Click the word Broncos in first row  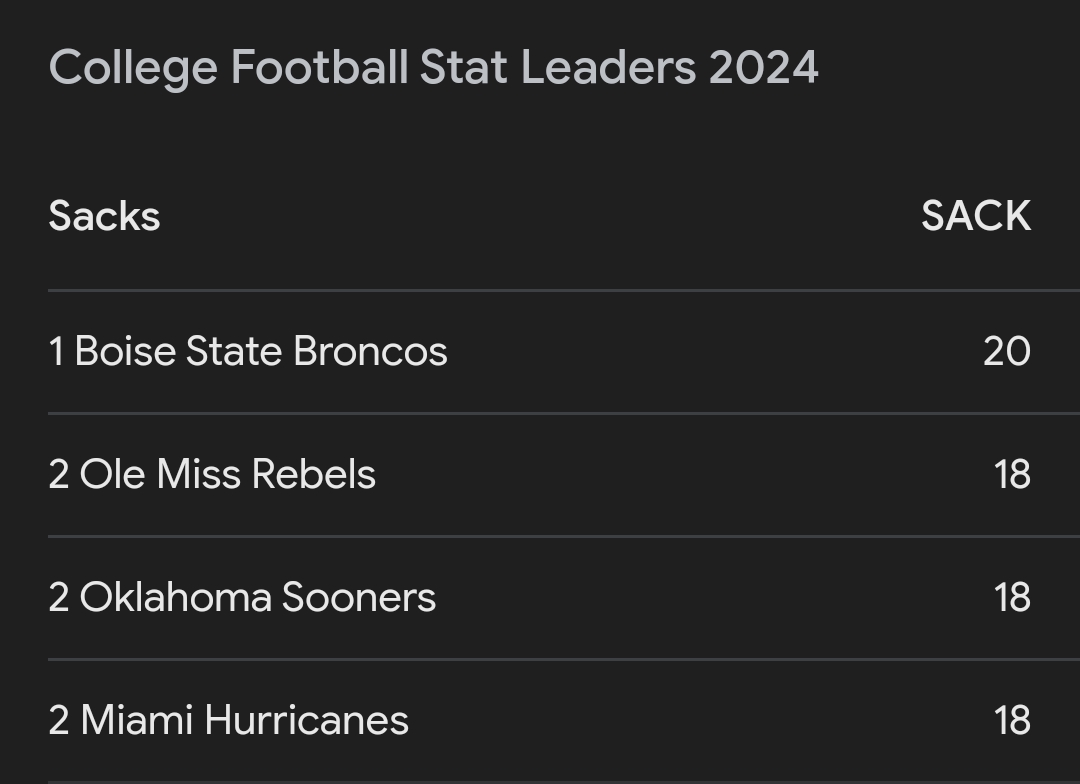click(x=371, y=351)
